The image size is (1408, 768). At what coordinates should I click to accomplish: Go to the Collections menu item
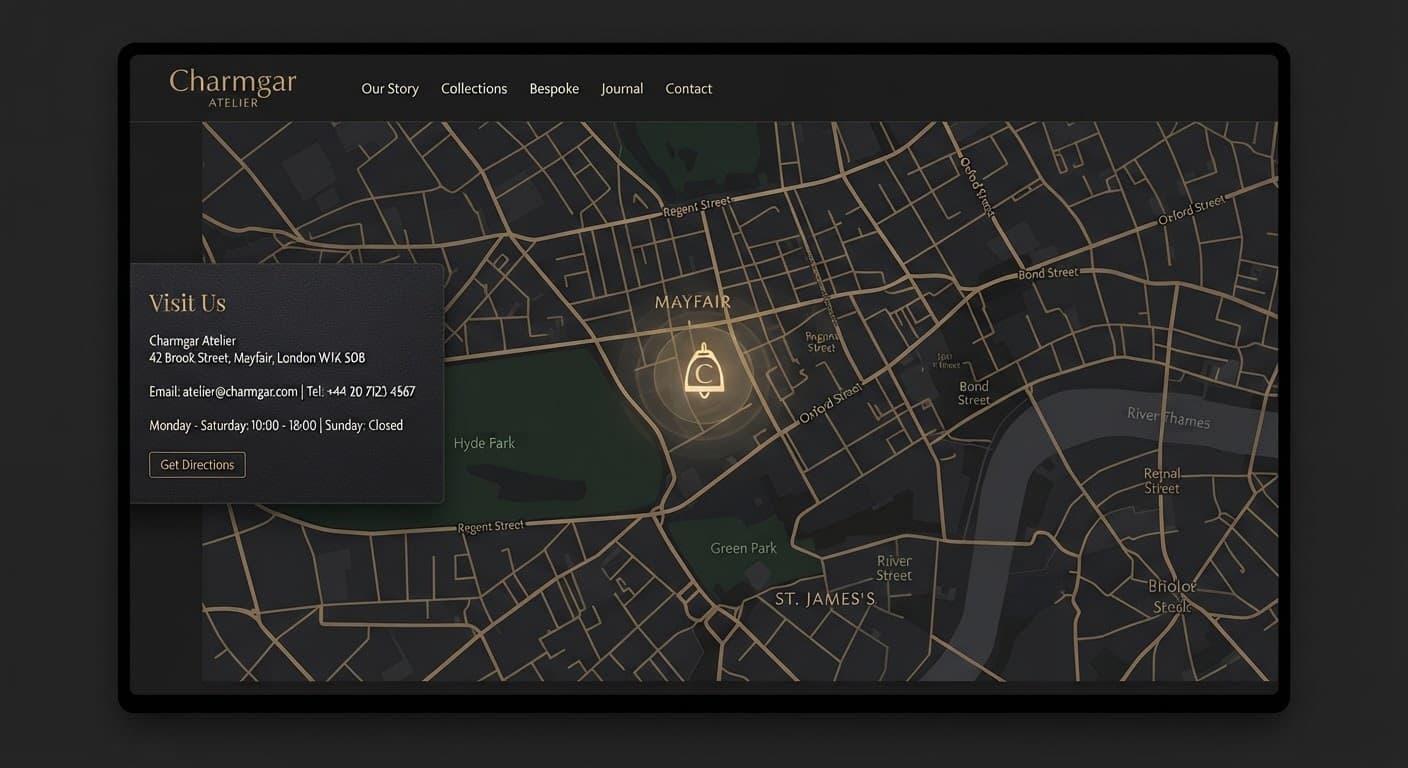pyautogui.click(x=474, y=89)
